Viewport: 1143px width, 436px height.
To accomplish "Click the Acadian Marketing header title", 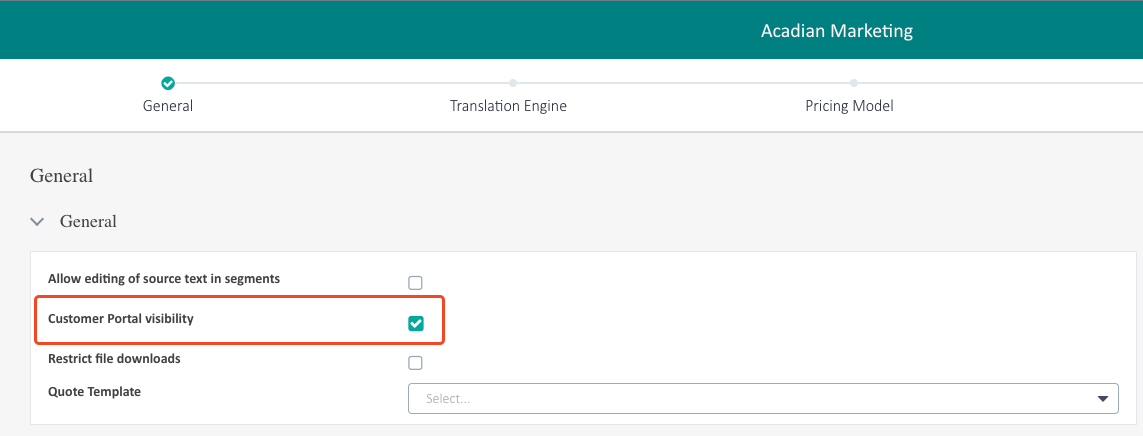I will point(836,31).
